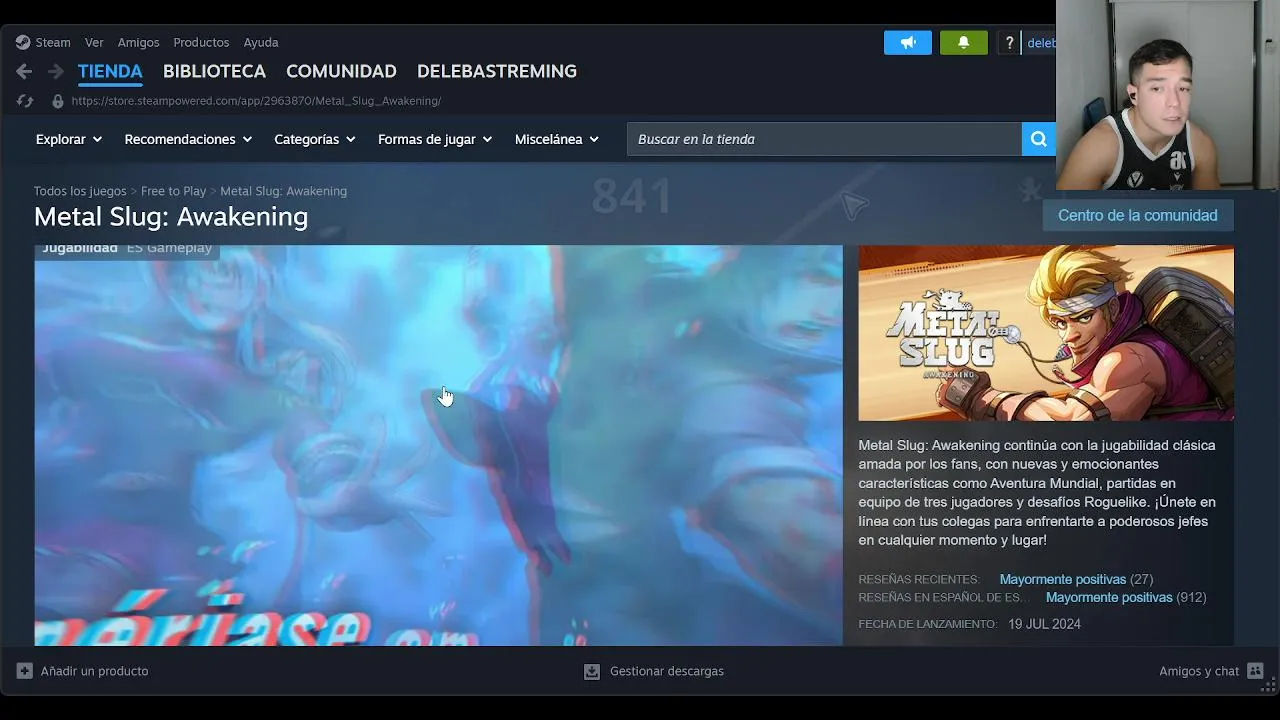This screenshot has height=720, width=1280.
Task: Expand the Categorías dropdown
Action: tap(315, 139)
